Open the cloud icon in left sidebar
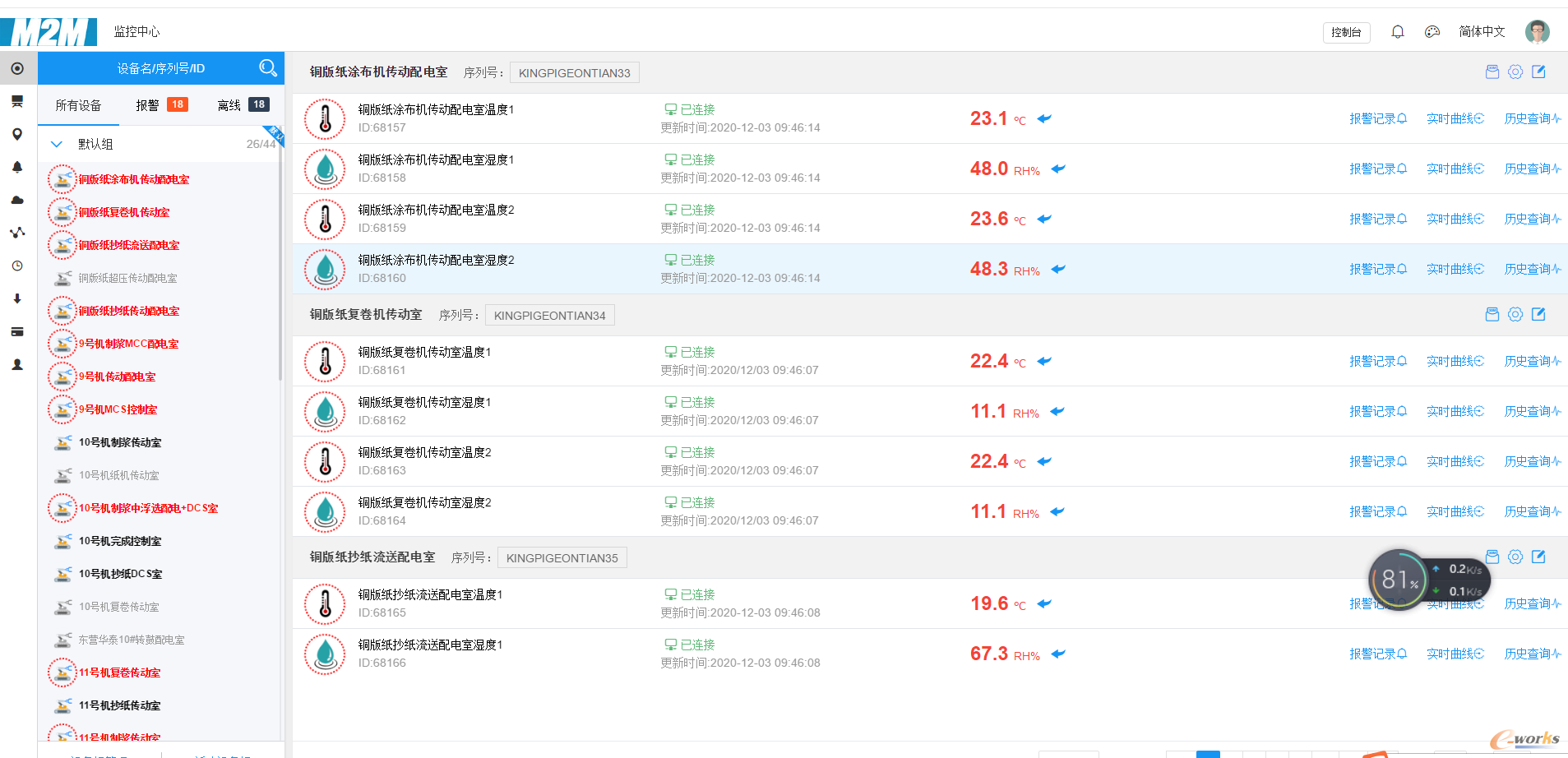Screen dimensions: 1568x758 [17, 200]
